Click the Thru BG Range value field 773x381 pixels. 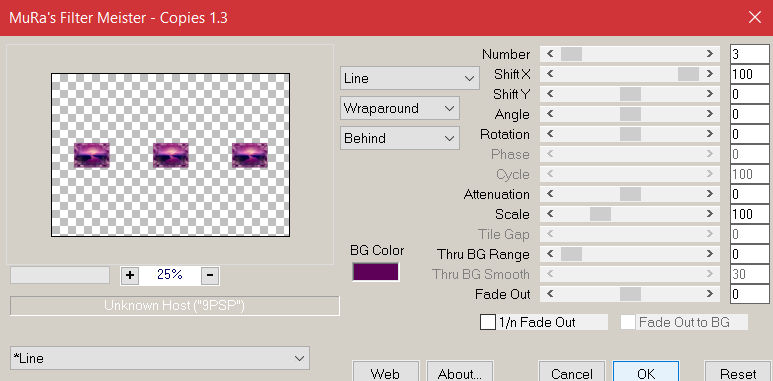[750, 254]
